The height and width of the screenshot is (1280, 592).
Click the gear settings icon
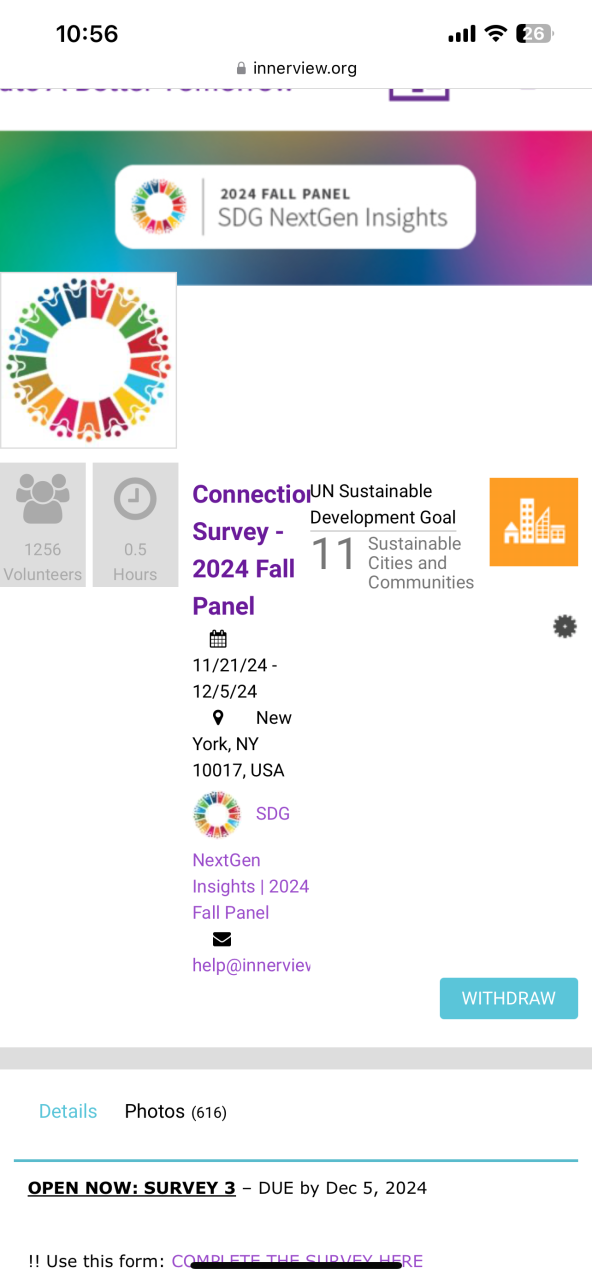click(x=565, y=627)
